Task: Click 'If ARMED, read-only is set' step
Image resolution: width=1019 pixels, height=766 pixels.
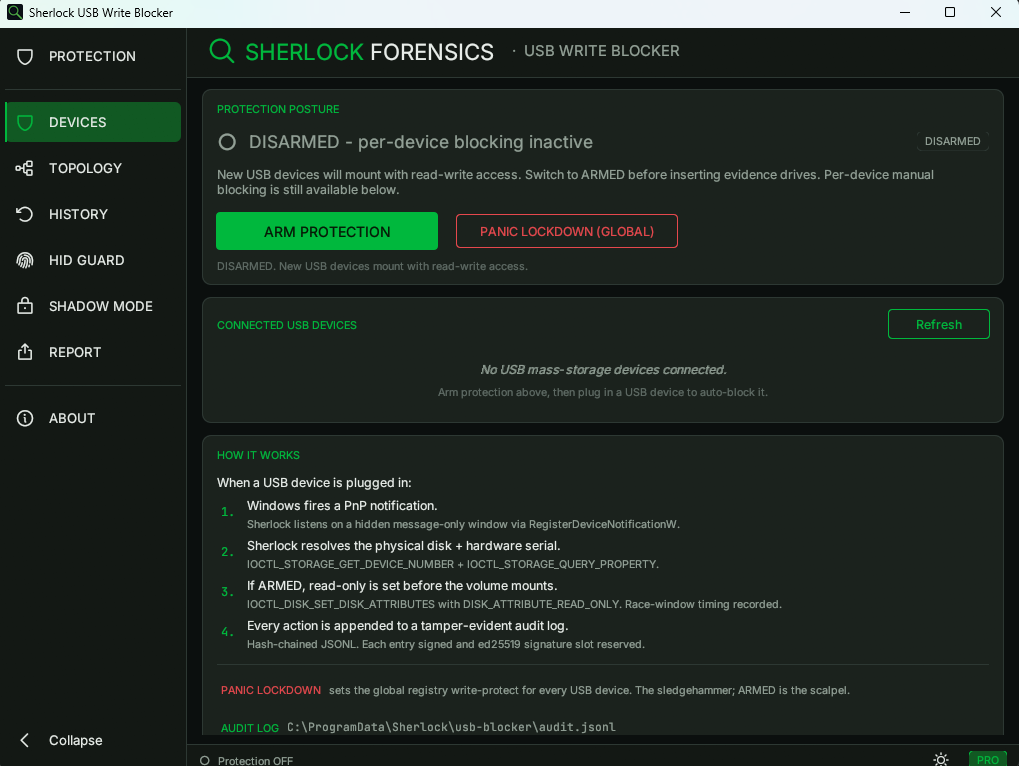Action: coord(402,586)
